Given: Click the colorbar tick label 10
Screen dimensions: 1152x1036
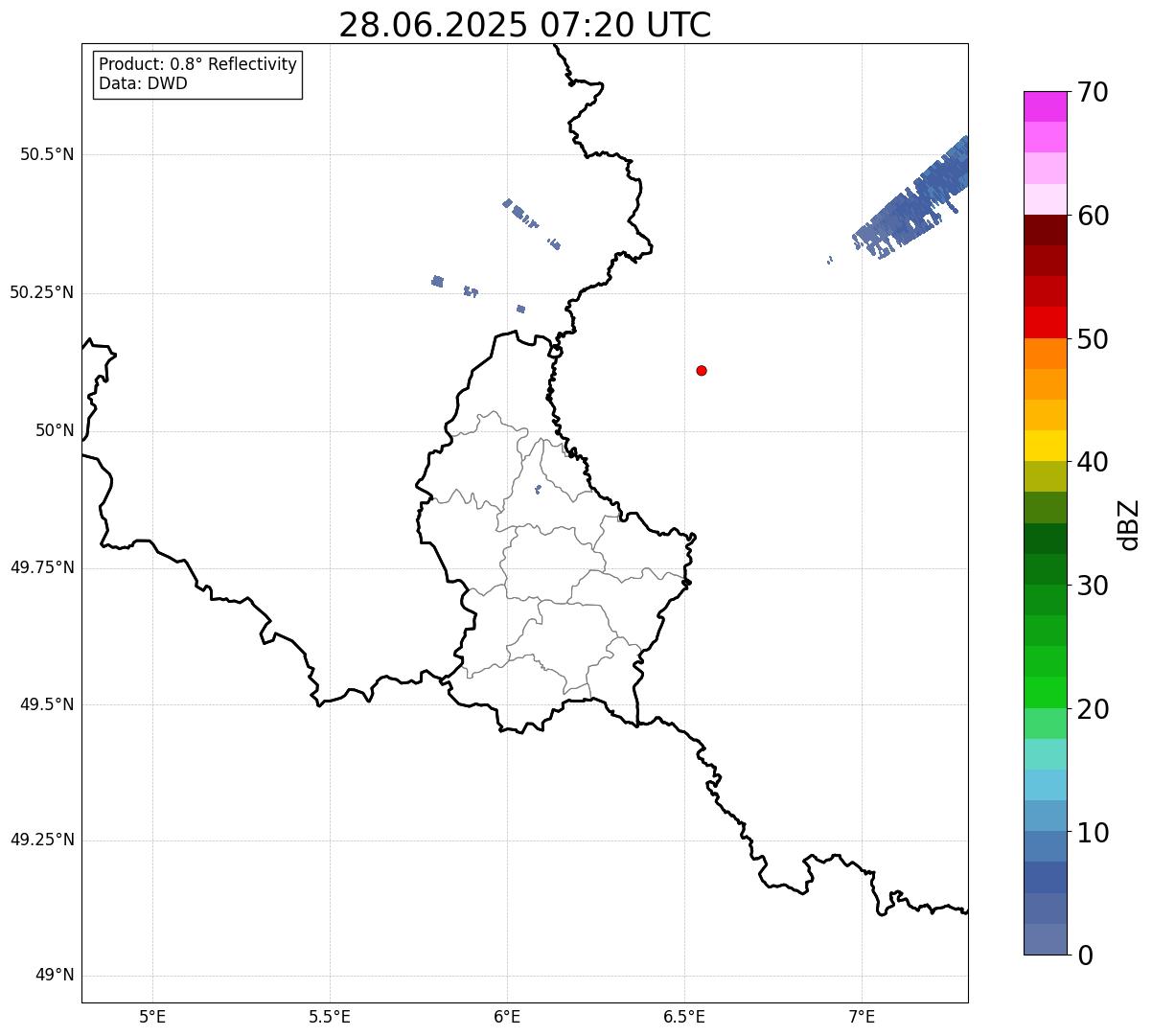Looking at the screenshot, I should tap(1093, 832).
